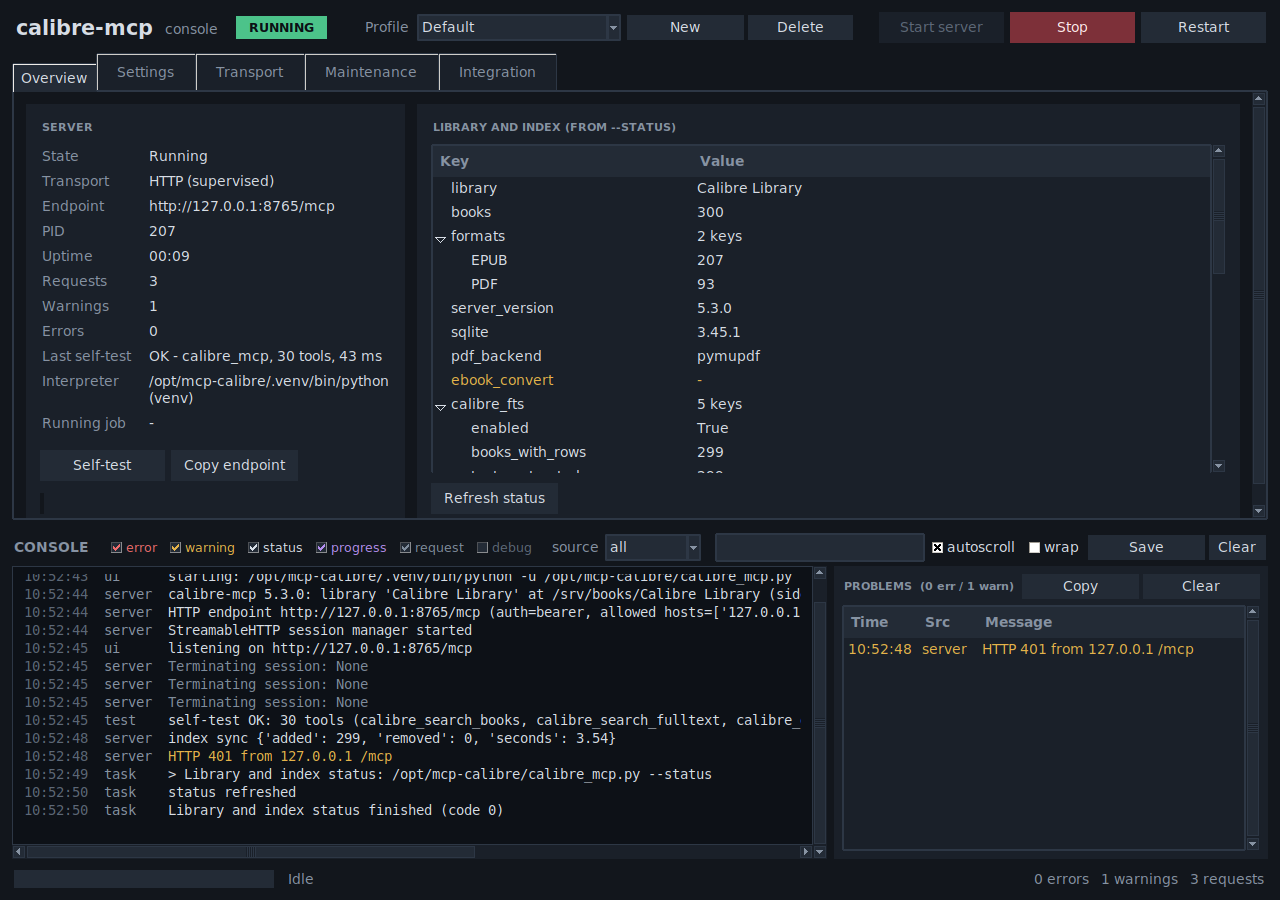Sort problems by Time column header

(880, 622)
